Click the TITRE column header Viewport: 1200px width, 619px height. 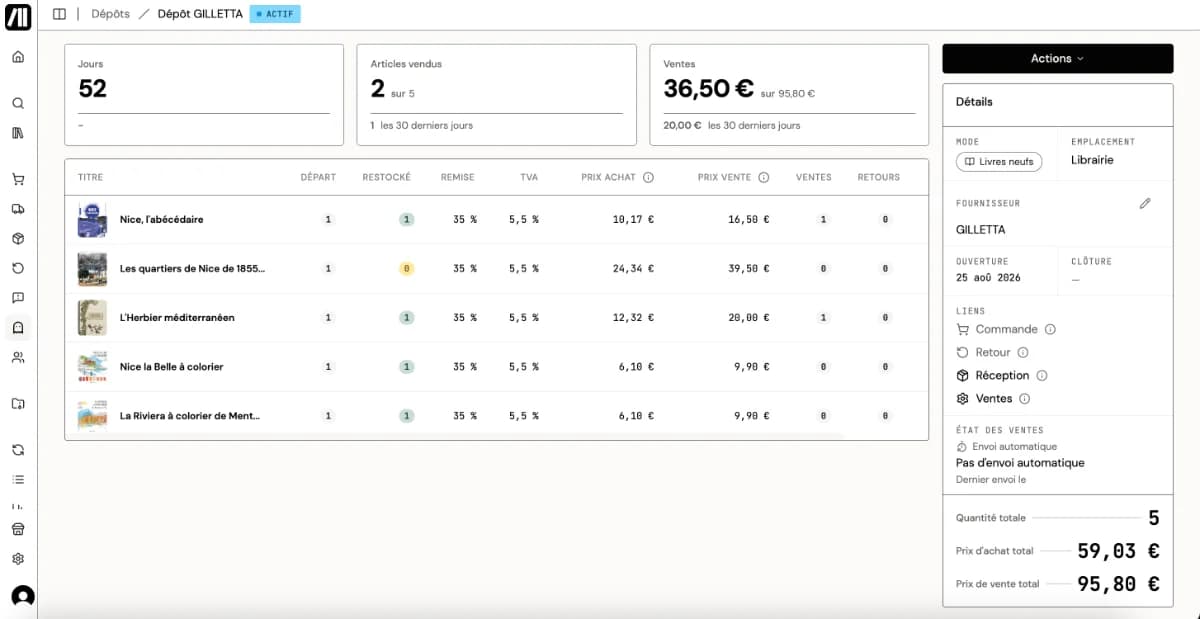(90, 177)
